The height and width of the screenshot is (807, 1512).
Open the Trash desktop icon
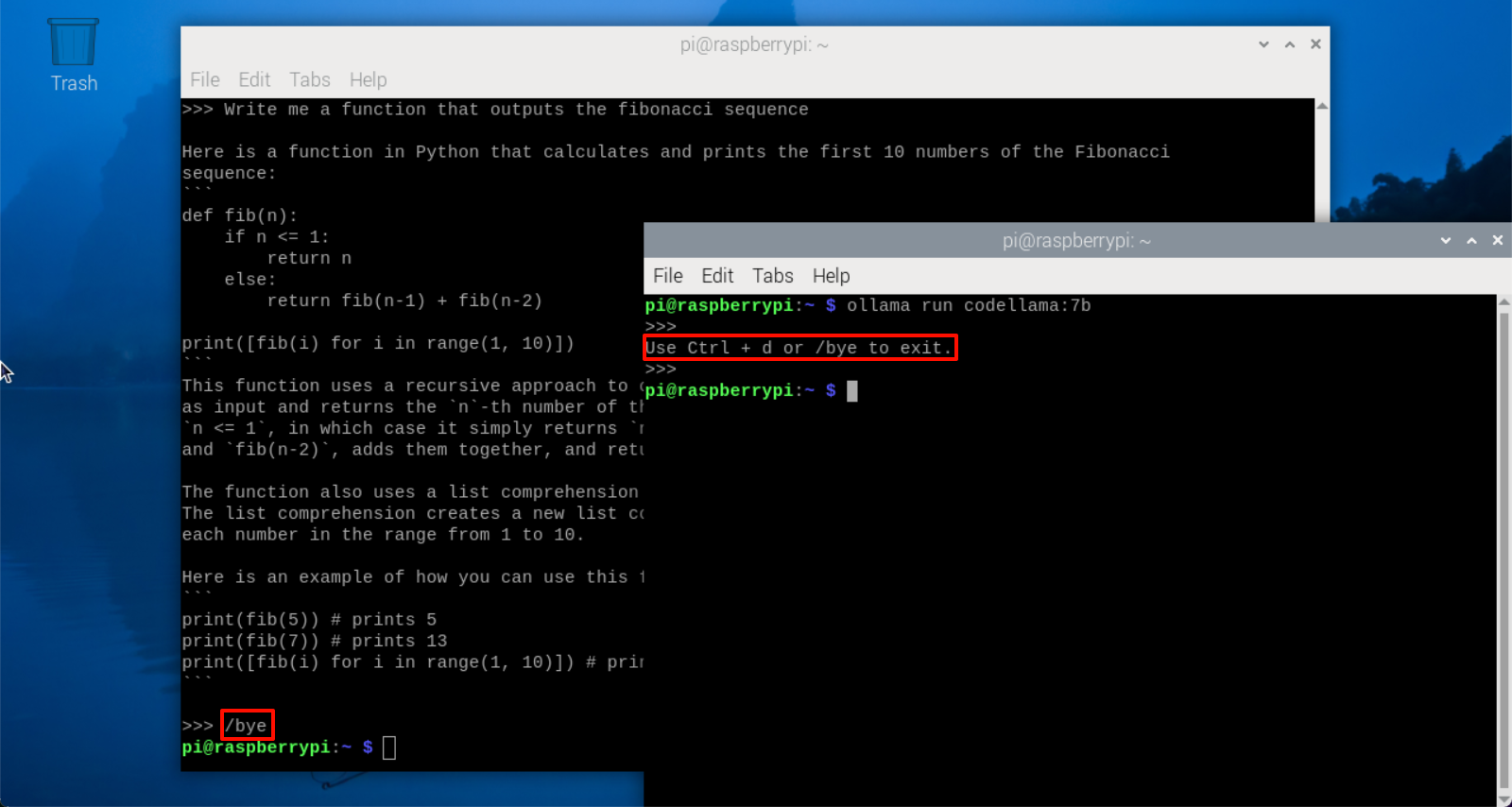pos(73,55)
